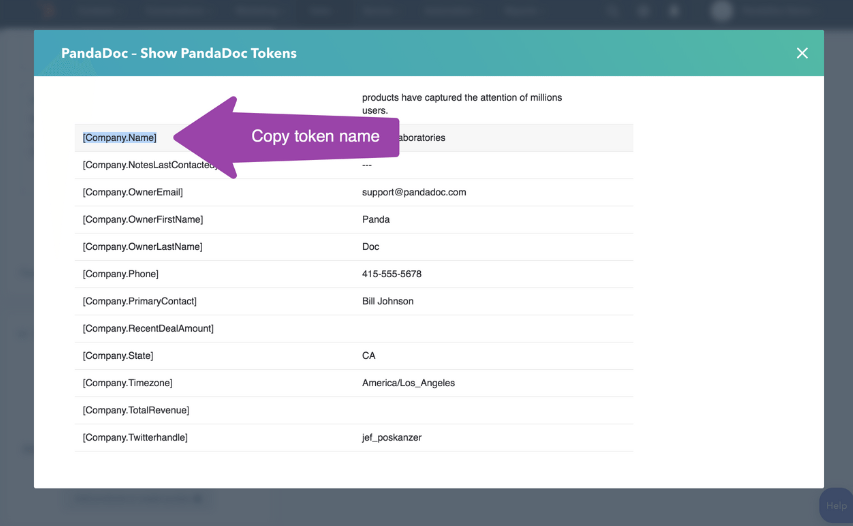Select the [Company.State] token
The height and width of the screenshot is (526, 853).
118,355
